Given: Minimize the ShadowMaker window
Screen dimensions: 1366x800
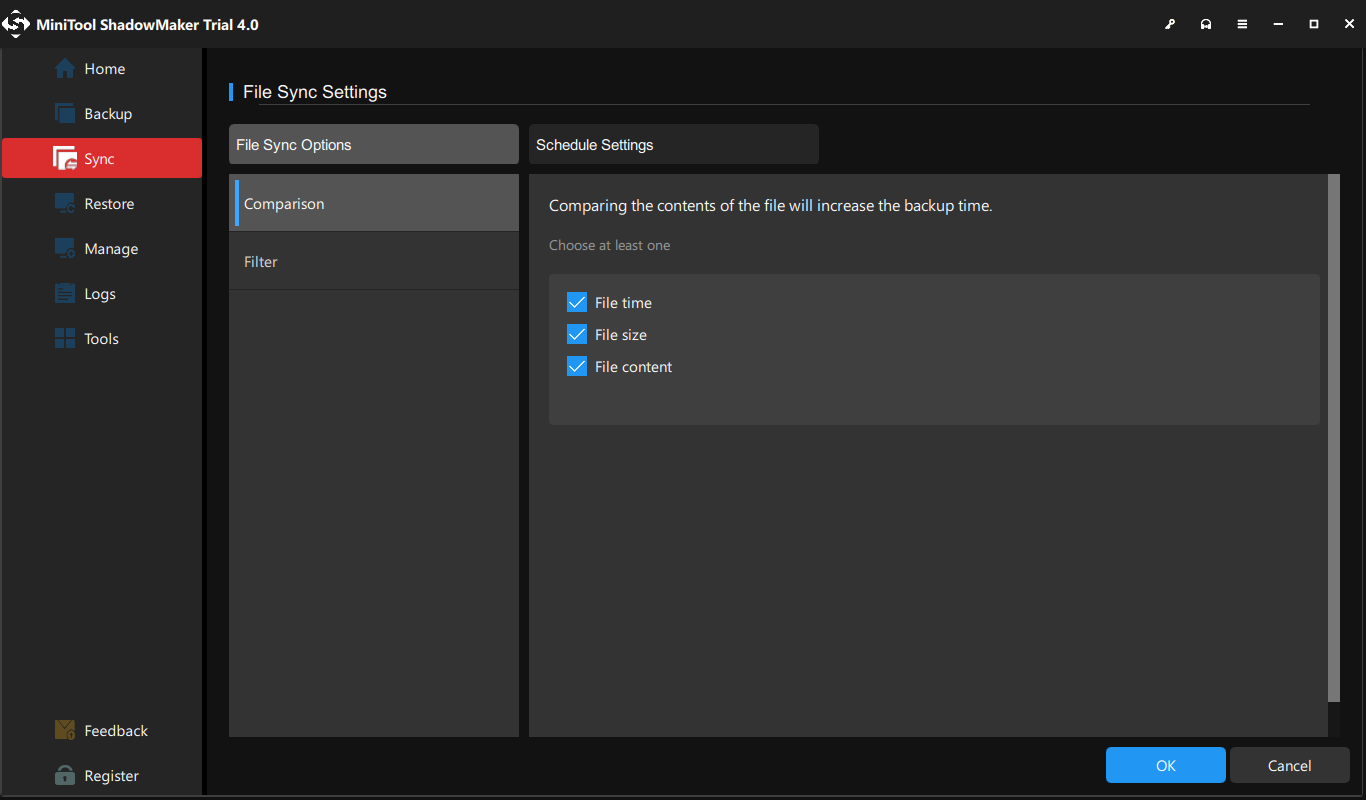Looking at the screenshot, I should (x=1278, y=25).
